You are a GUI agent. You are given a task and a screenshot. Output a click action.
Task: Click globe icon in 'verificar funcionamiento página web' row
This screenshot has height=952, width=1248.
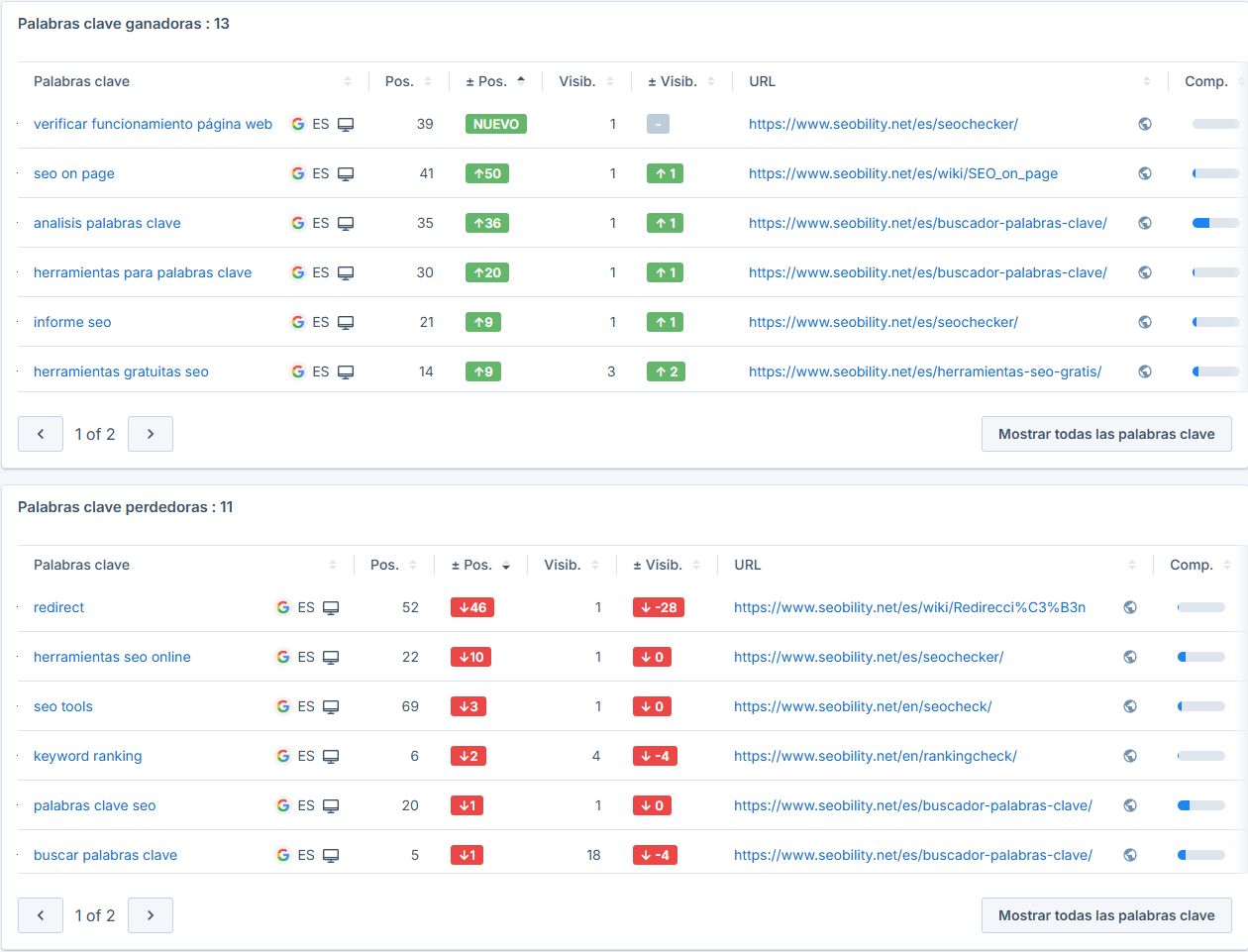tap(1145, 124)
